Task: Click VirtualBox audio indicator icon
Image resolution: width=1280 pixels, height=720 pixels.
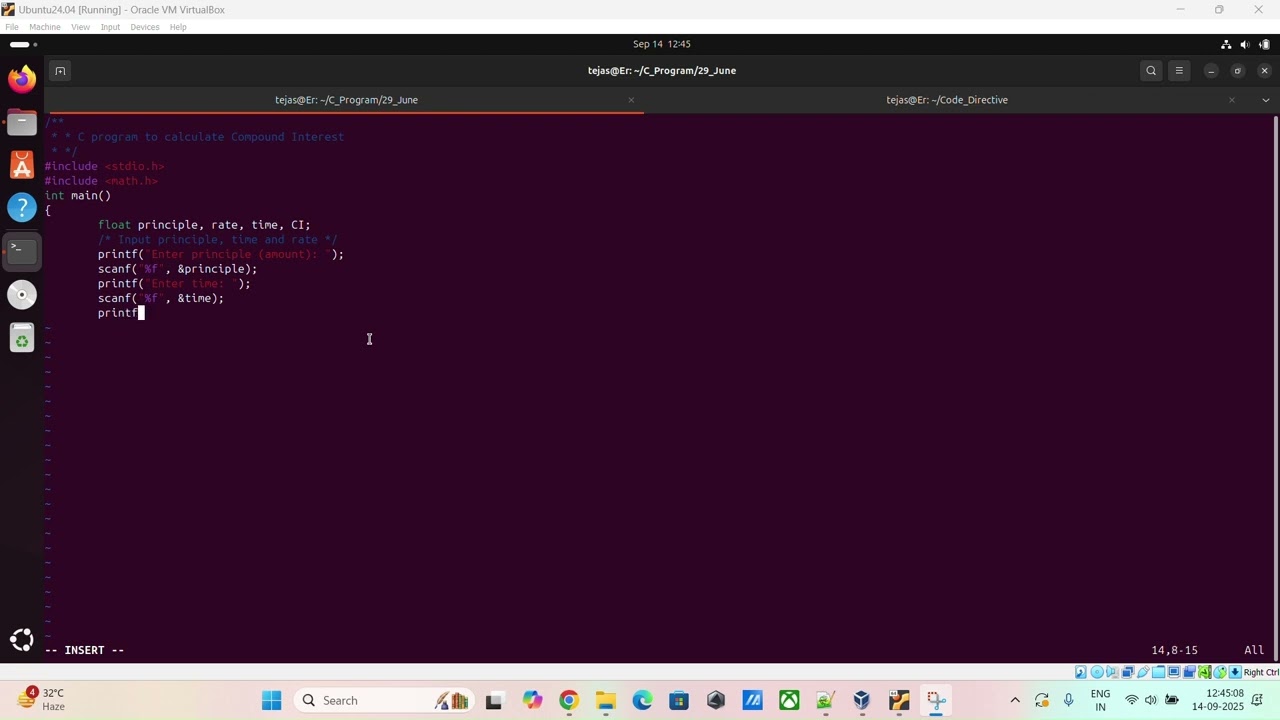Action: [x=1112, y=672]
